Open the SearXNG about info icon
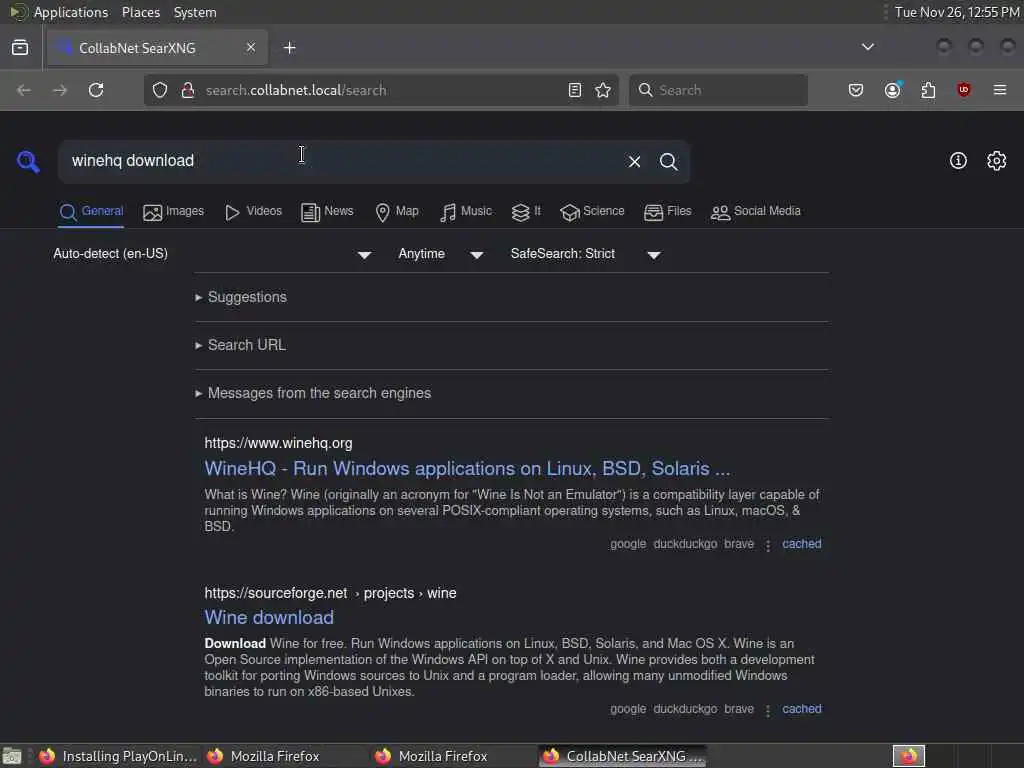This screenshot has width=1024, height=768. pos(958,161)
